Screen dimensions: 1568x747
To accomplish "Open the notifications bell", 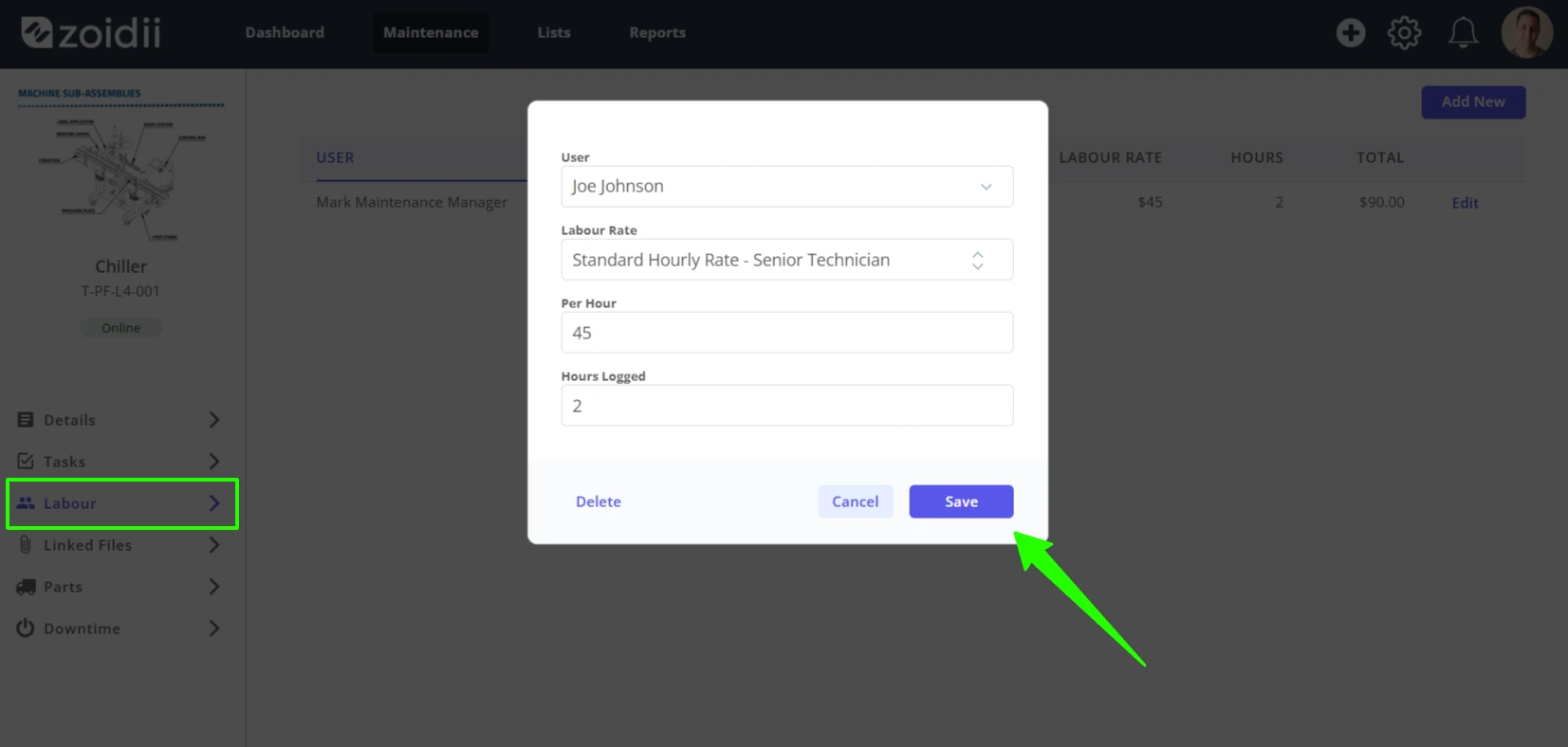I will [1463, 33].
